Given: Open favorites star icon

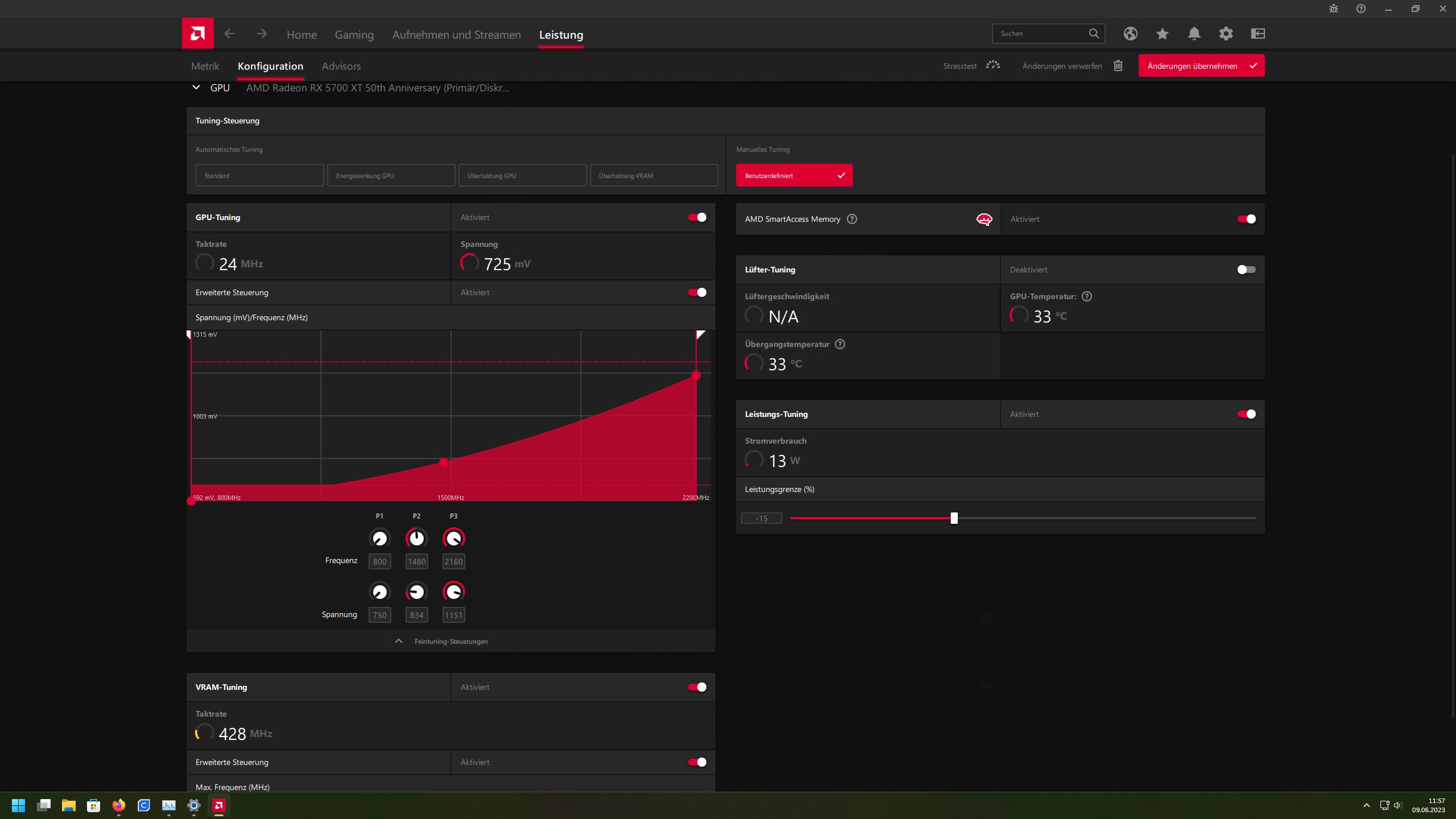Looking at the screenshot, I should (1162, 34).
